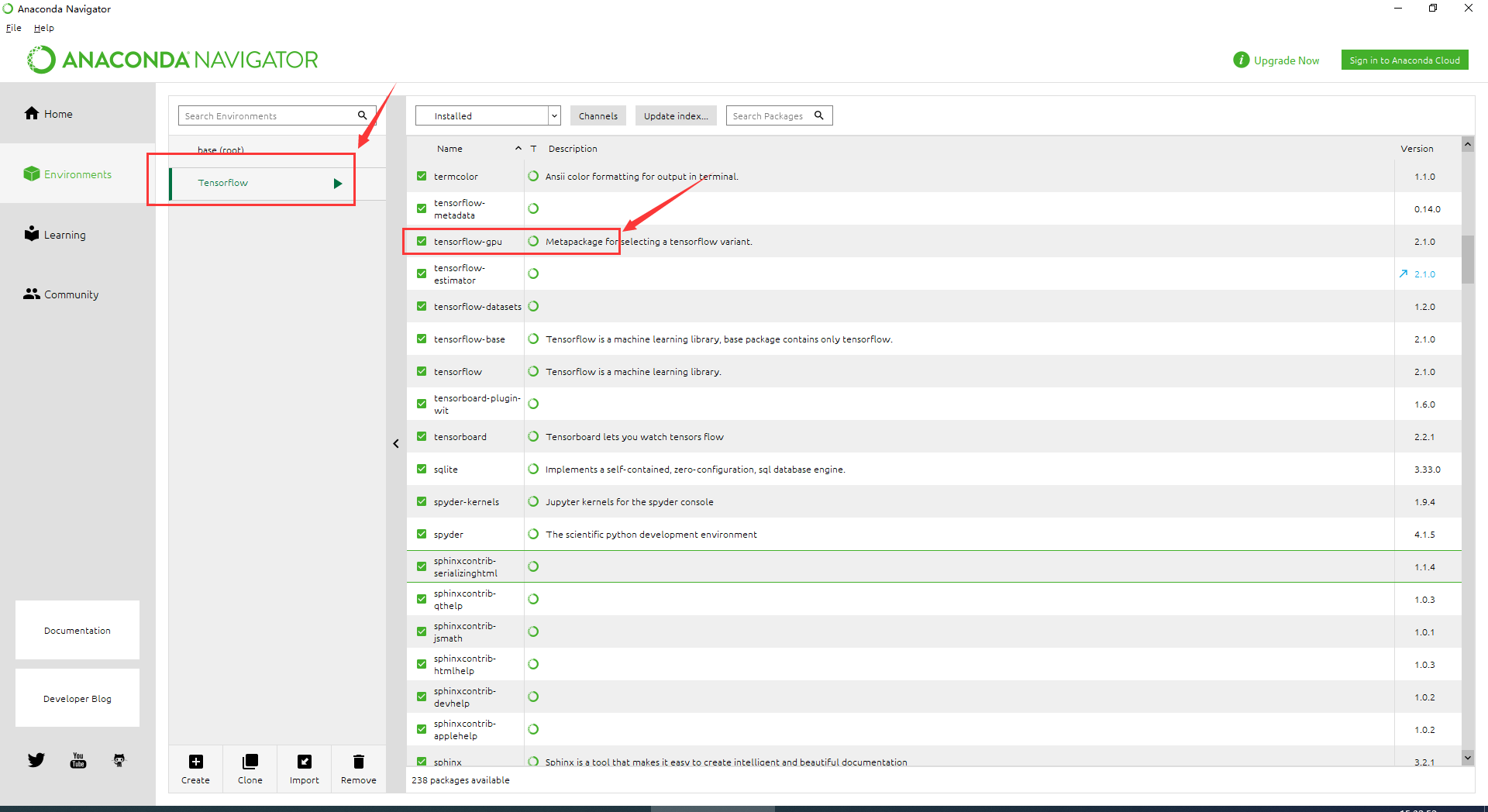
Task: Click tensorflow-gpu package type circle icon
Action: coord(533,241)
